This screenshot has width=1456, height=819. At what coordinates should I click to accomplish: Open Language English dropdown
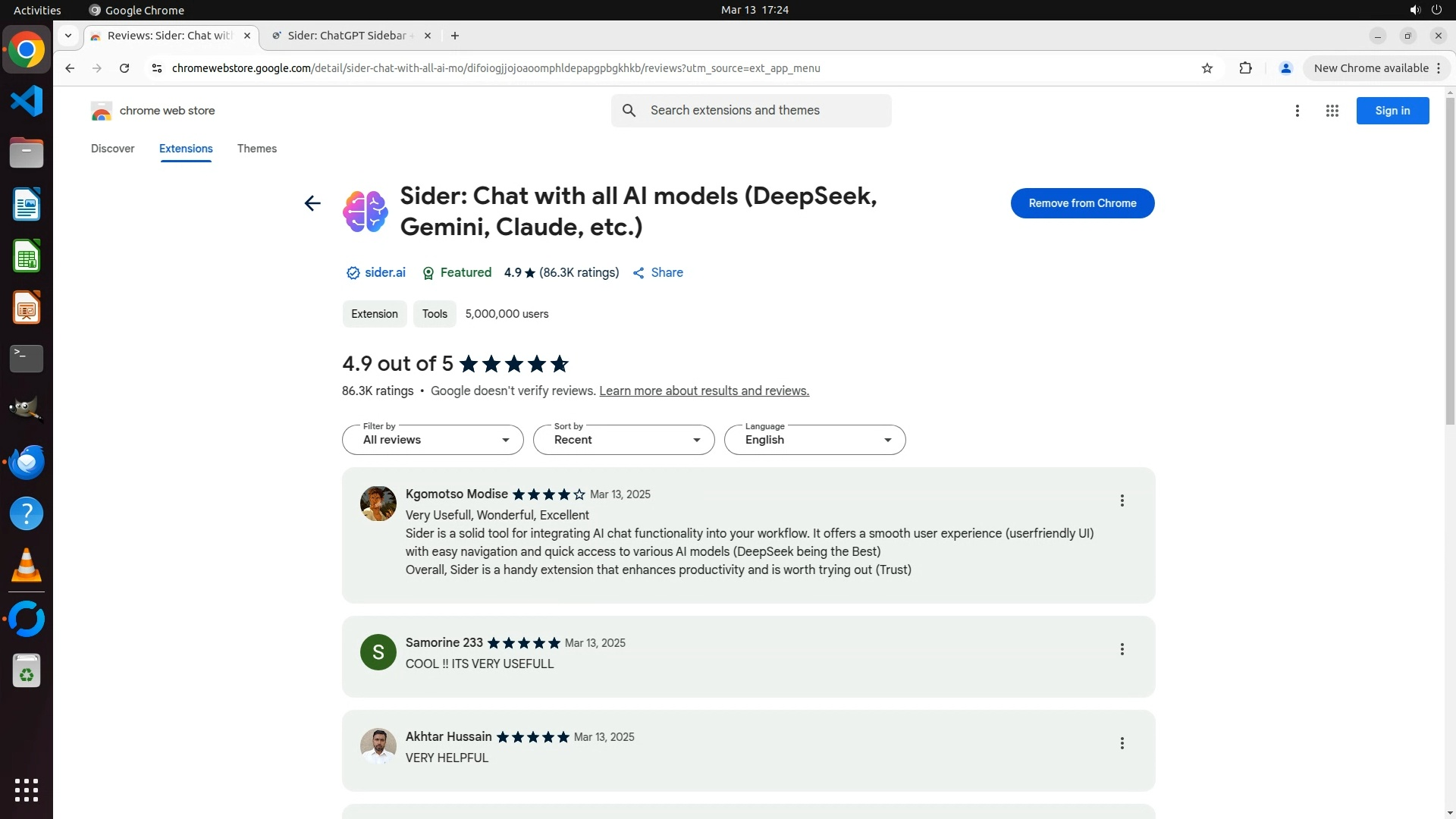pos(814,440)
